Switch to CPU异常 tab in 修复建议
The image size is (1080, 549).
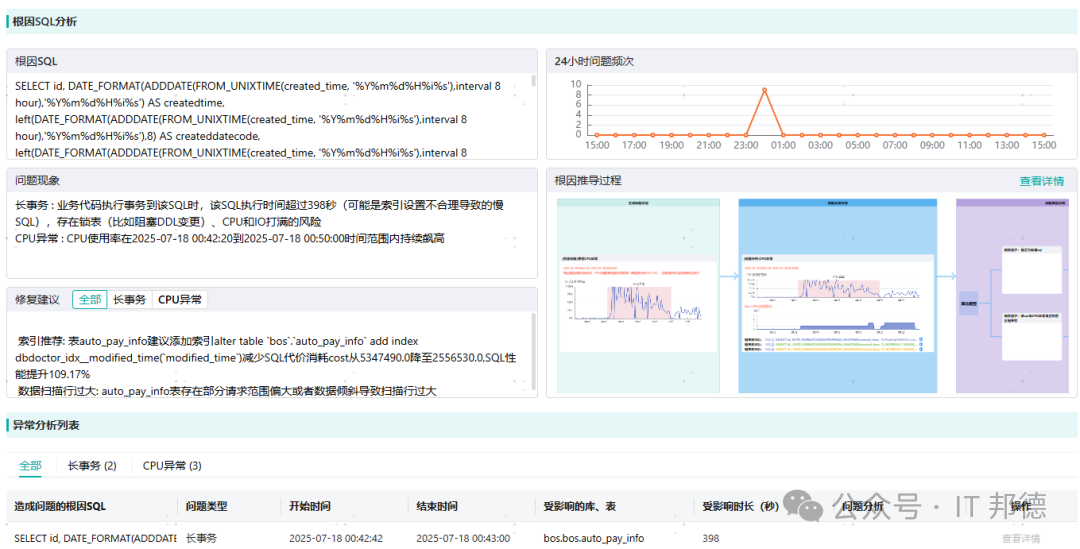coord(180,300)
